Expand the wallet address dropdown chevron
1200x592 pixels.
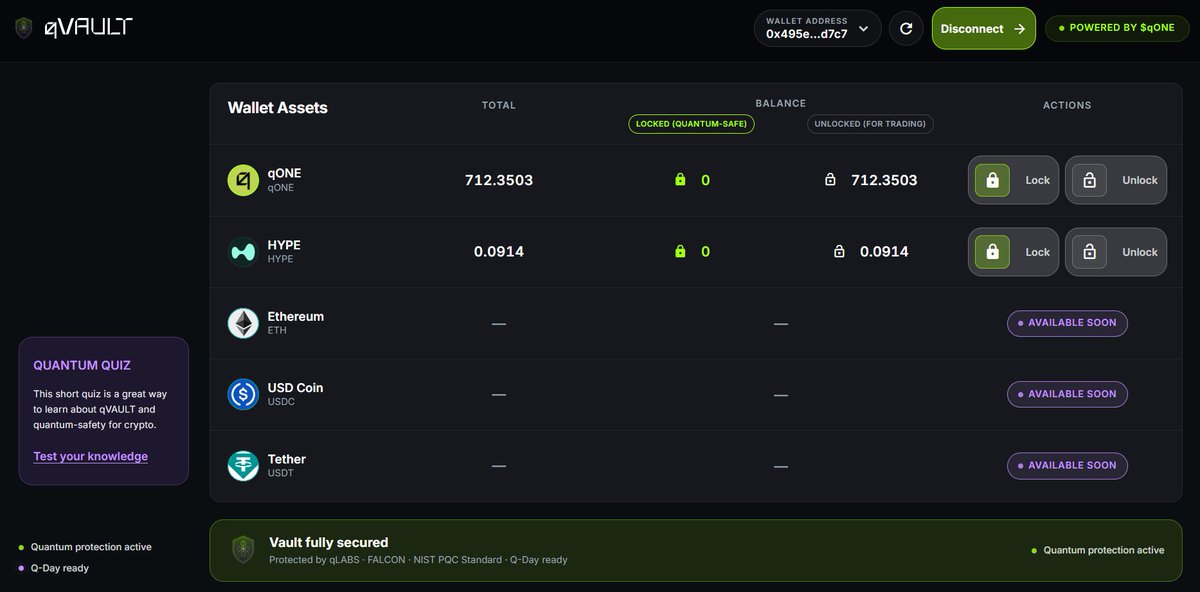(864, 29)
